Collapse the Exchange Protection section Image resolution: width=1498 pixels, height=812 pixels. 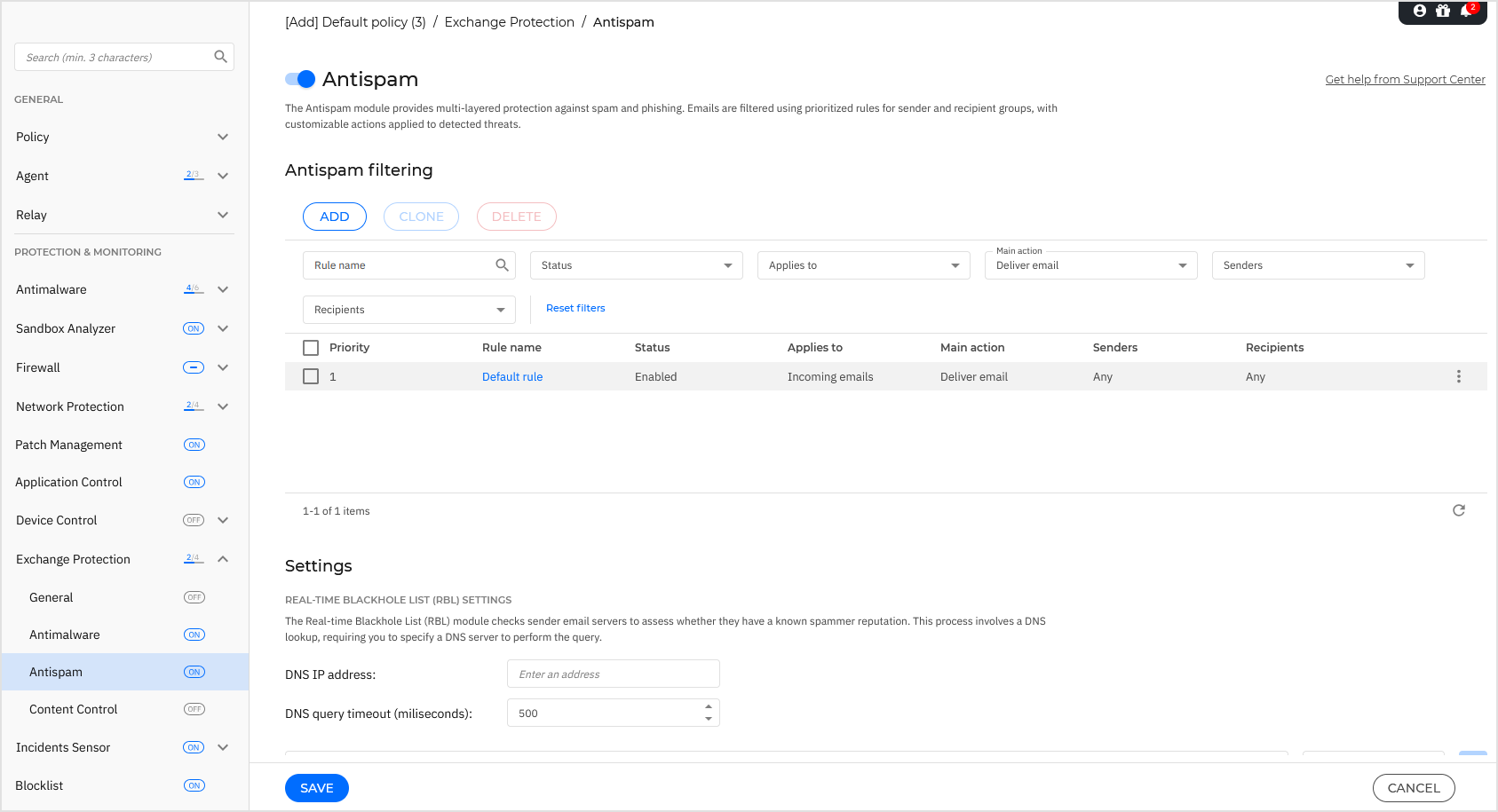point(223,558)
